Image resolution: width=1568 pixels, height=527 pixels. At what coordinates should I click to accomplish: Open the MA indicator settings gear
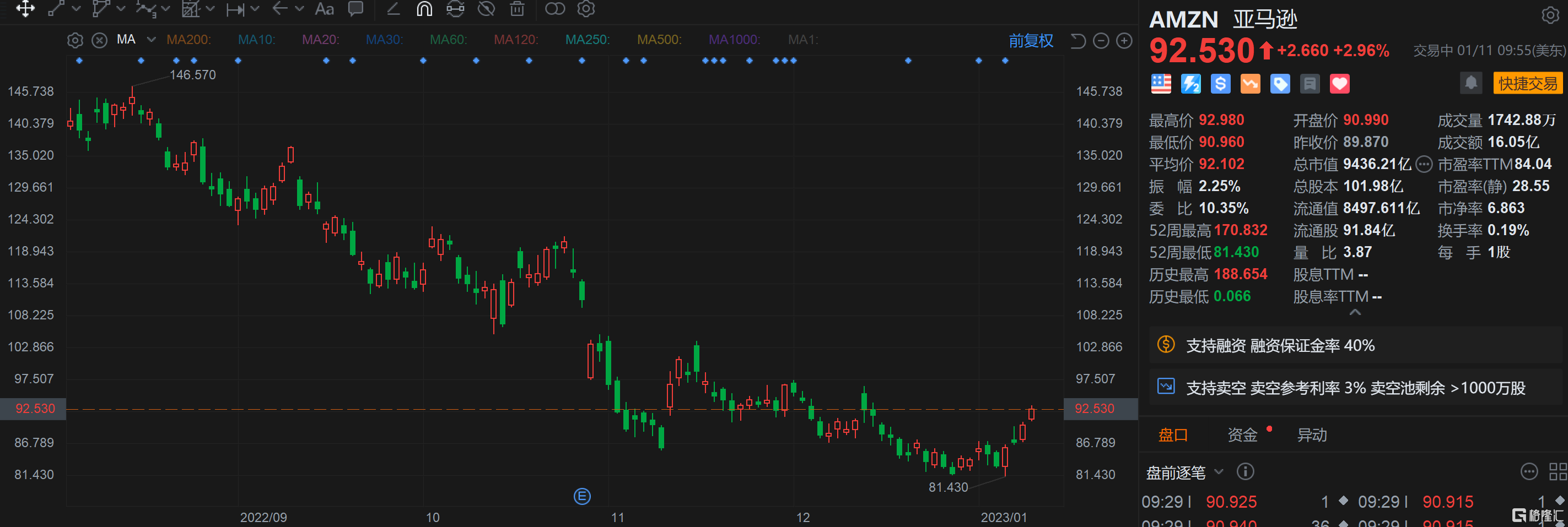[x=75, y=40]
